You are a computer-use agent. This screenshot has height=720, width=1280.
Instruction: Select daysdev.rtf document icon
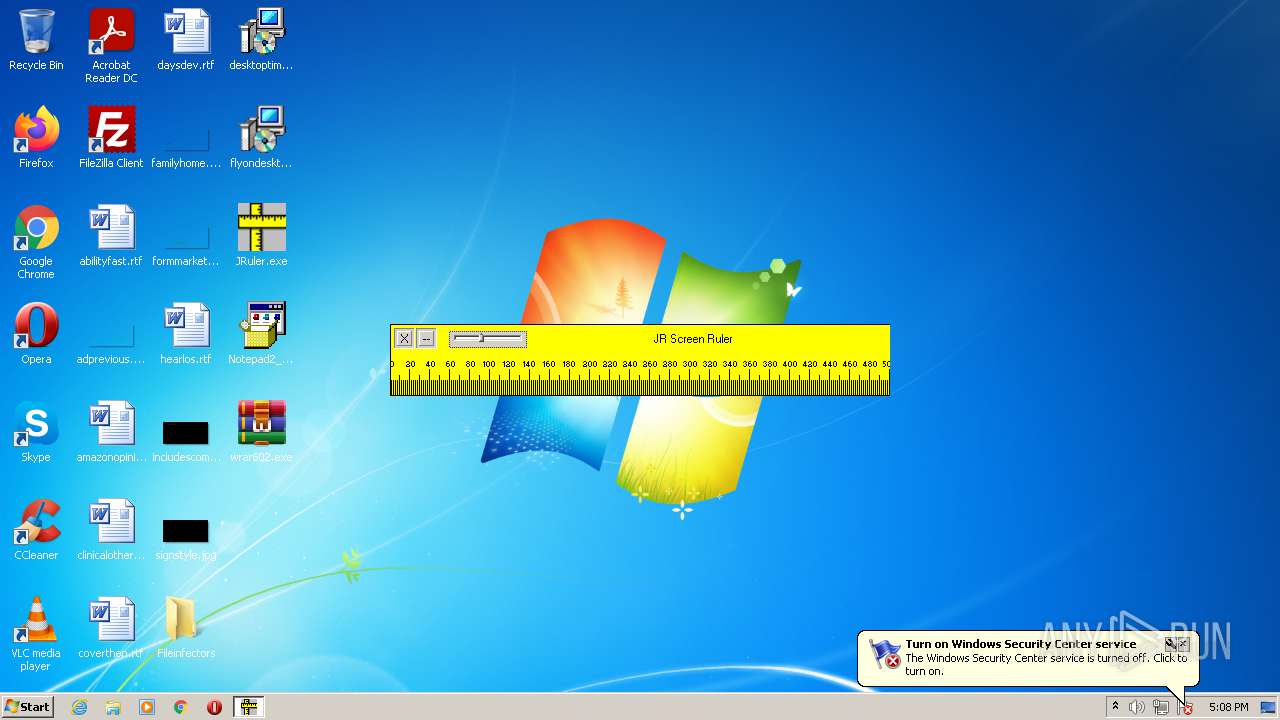coord(186,41)
